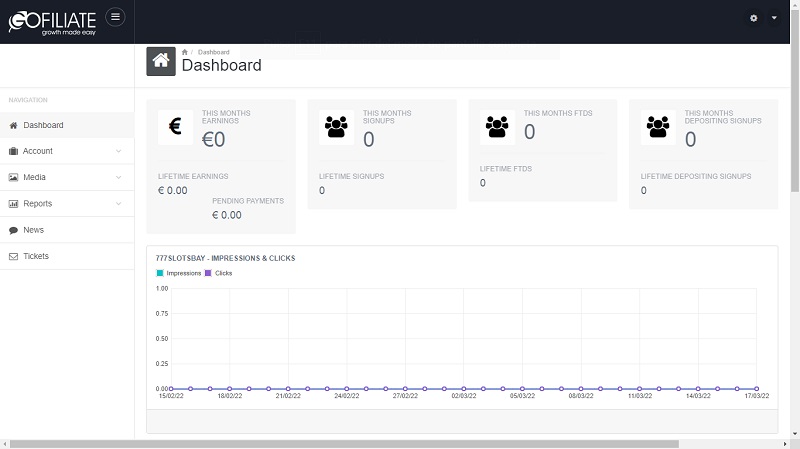This screenshot has width=800, height=449.
Task: Click the scroll-right arrow on horizontal scrollbar
Action: pyautogui.click(x=785, y=444)
